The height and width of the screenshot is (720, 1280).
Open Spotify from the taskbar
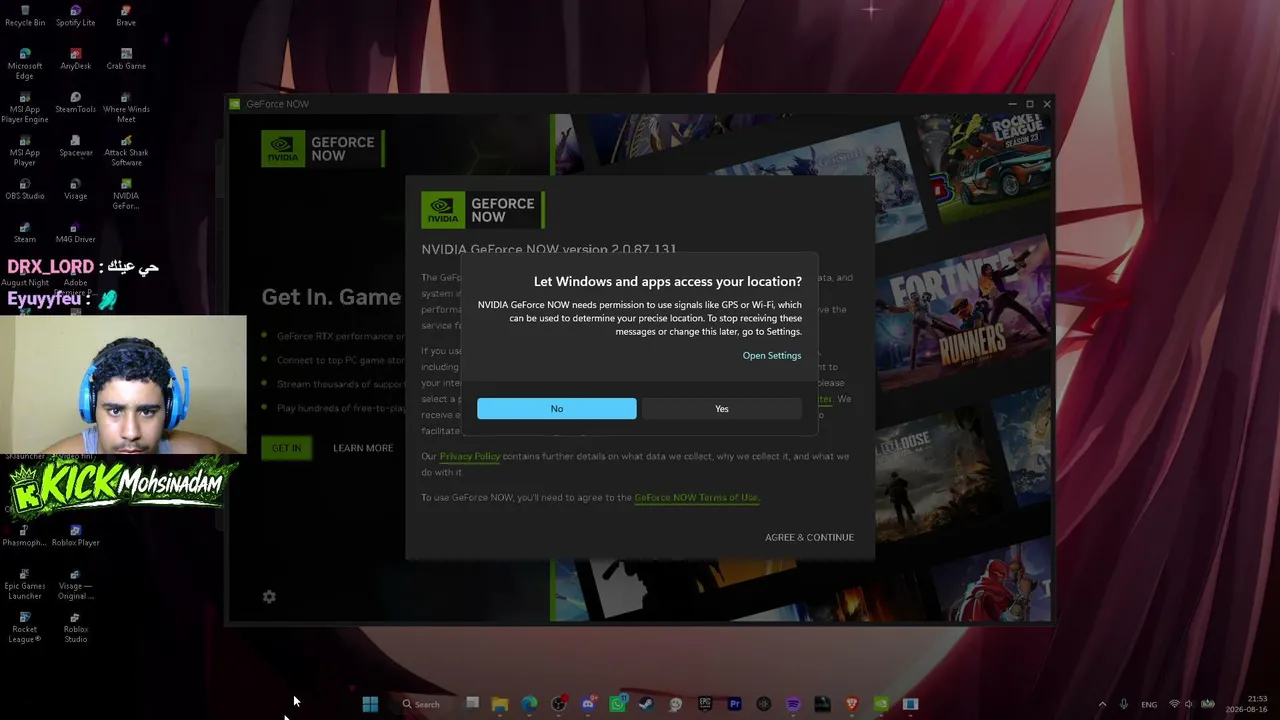click(x=793, y=704)
